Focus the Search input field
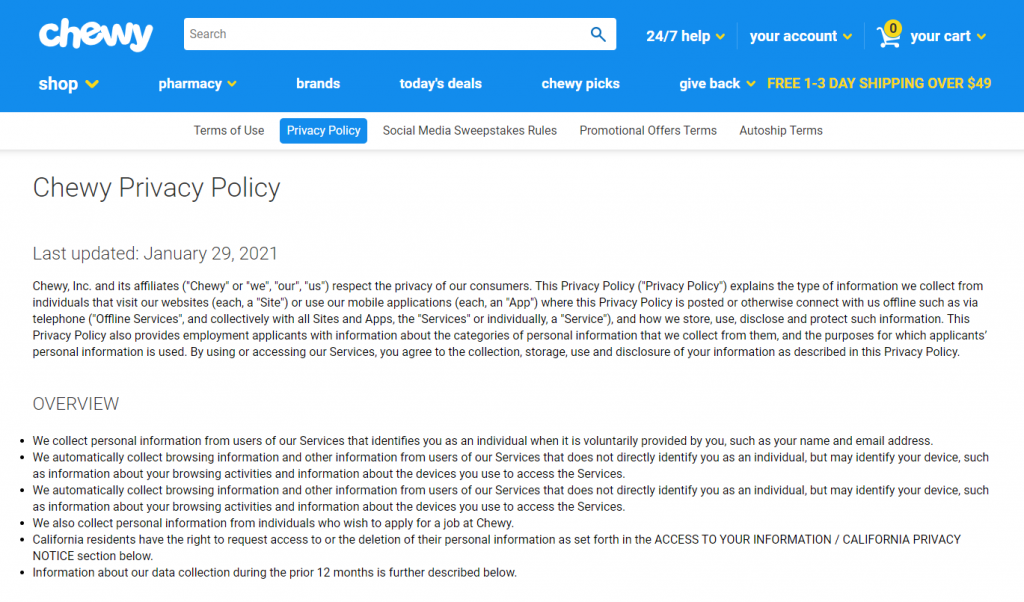The width and height of the screenshot is (1024, 602). pos(385,34)
